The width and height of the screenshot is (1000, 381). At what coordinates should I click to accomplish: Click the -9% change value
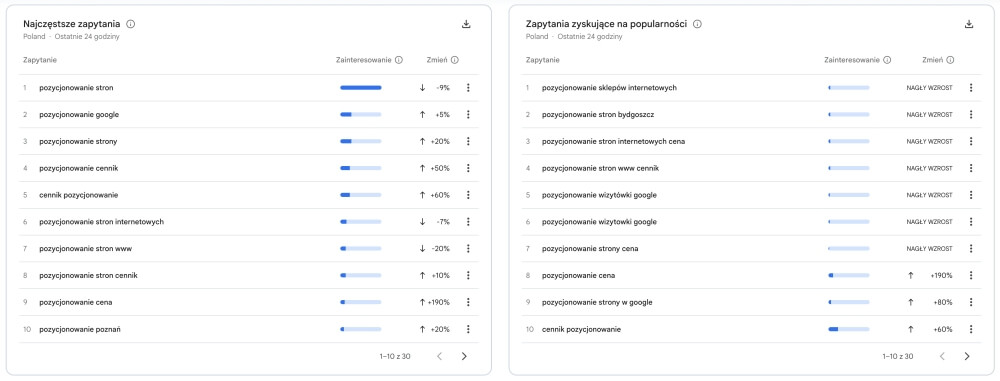point(443,88)
